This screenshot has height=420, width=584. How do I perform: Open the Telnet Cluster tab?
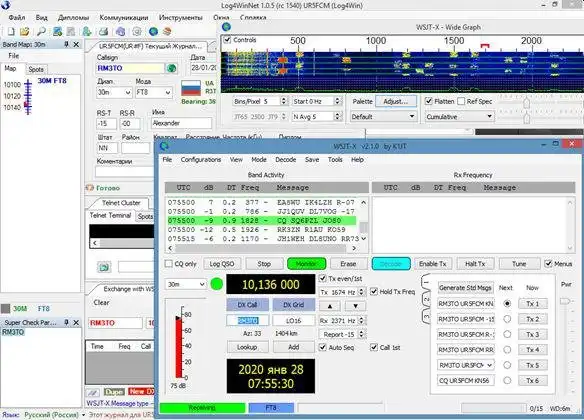pos(121,203)
